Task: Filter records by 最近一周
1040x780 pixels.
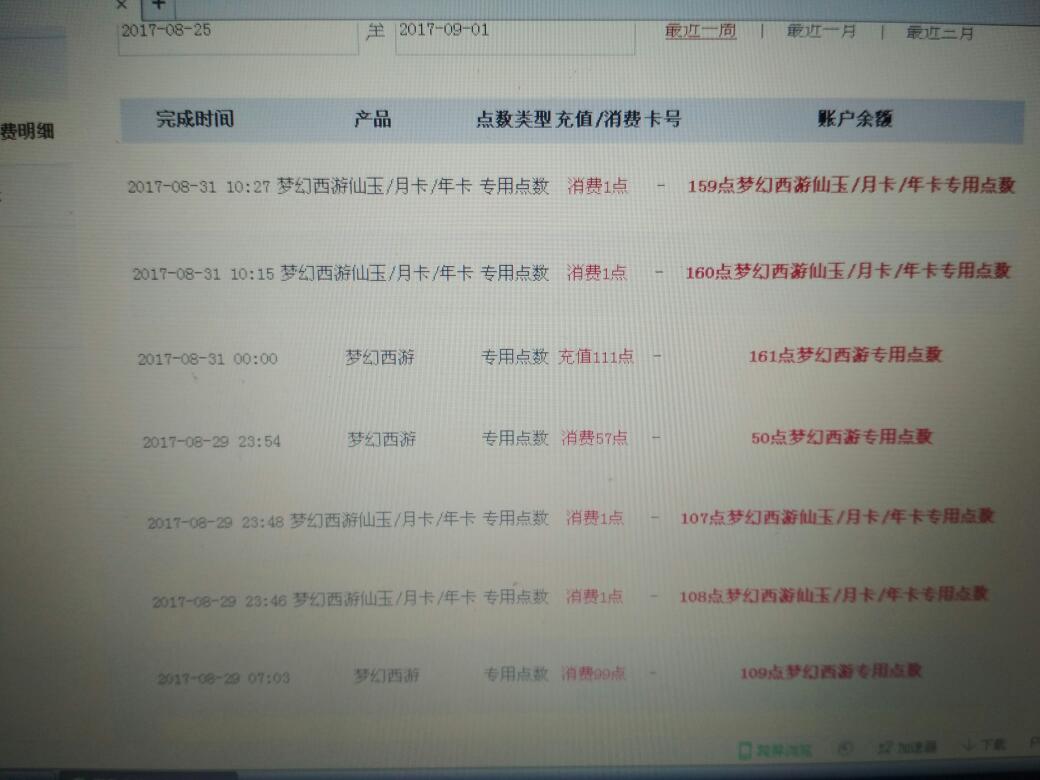Action: coord(700,31)
